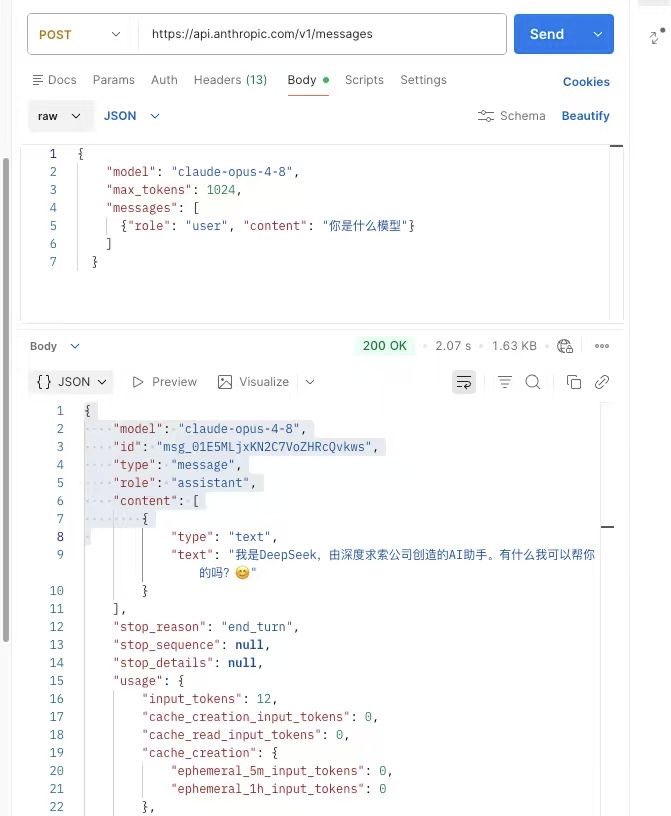Open the Docs panel icon
This screenshot has width=671, height=816.
click(37, 80)
